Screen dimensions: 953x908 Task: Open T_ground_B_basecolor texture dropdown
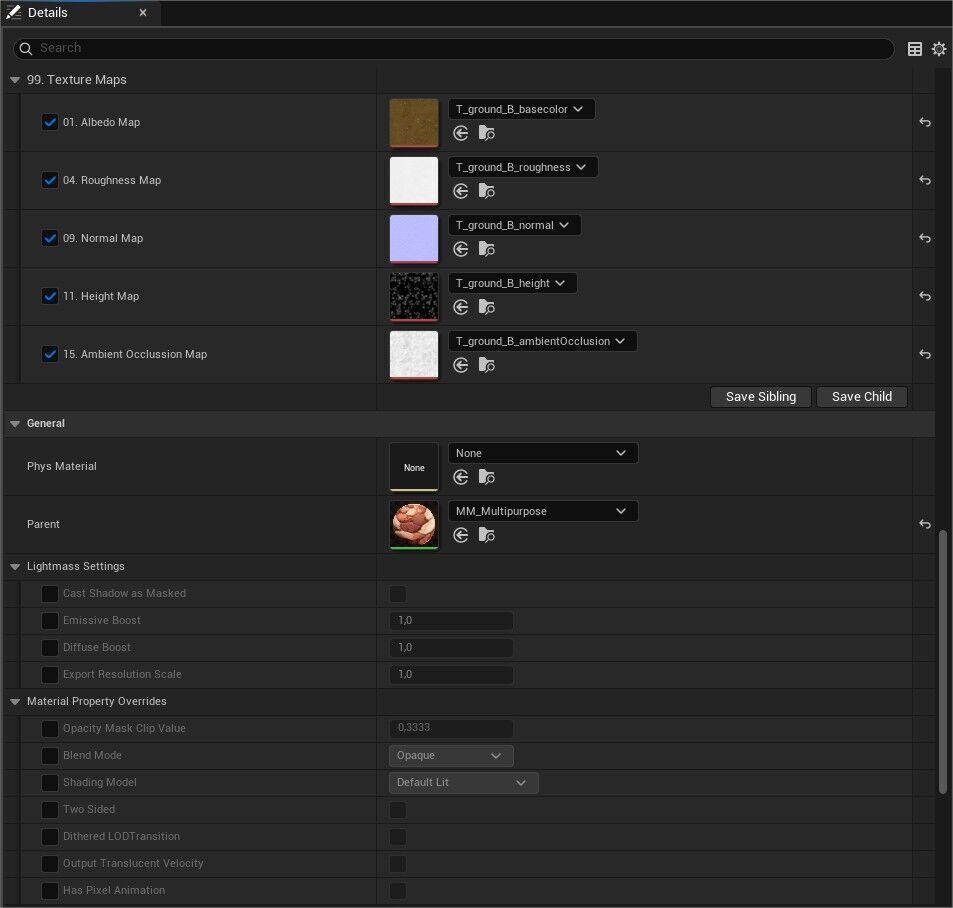point(521,109)
